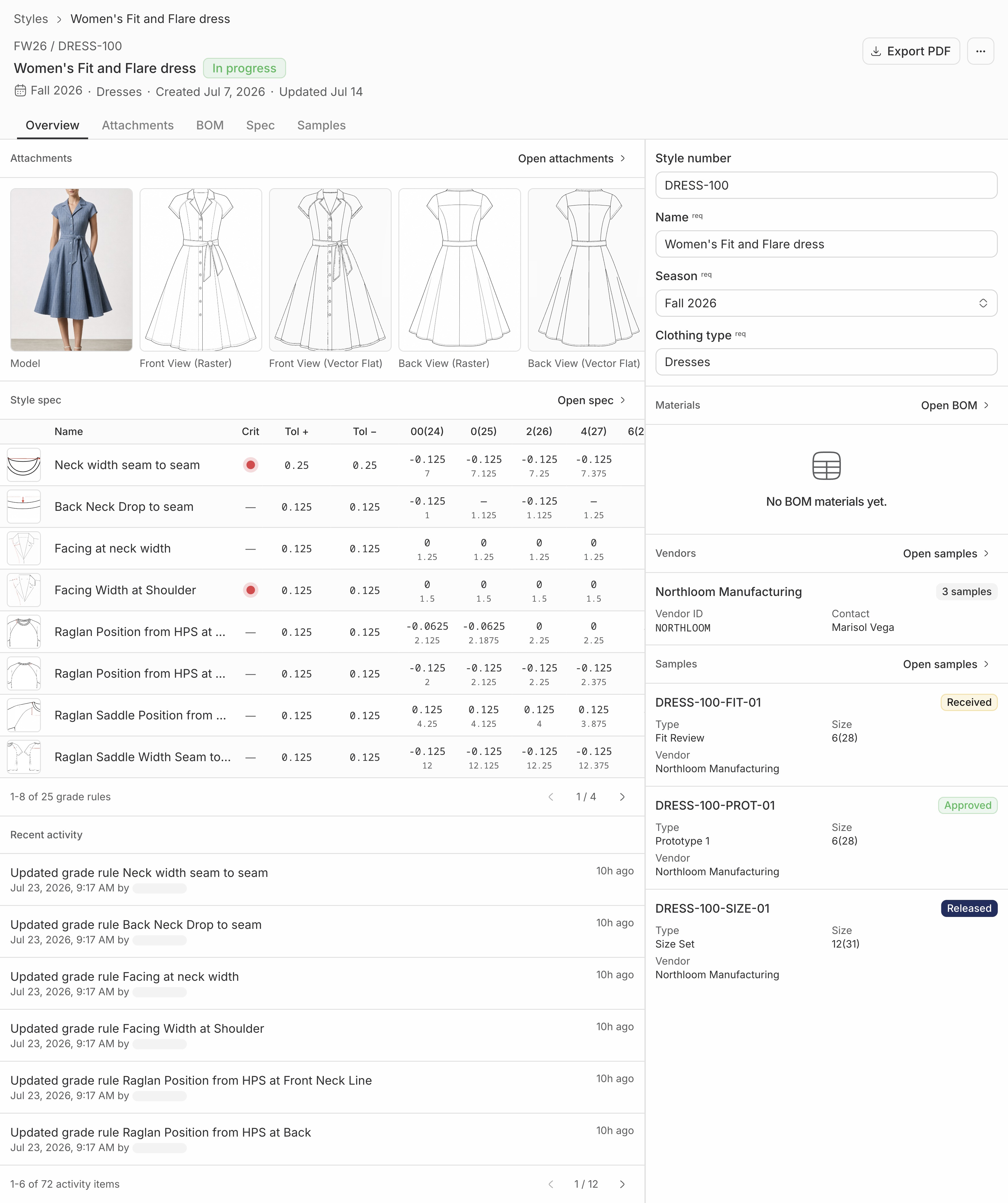Click the Facing Width at Shoulder sketch icon
This screenshot has width=1008, height=1203.
coord(24,590)
